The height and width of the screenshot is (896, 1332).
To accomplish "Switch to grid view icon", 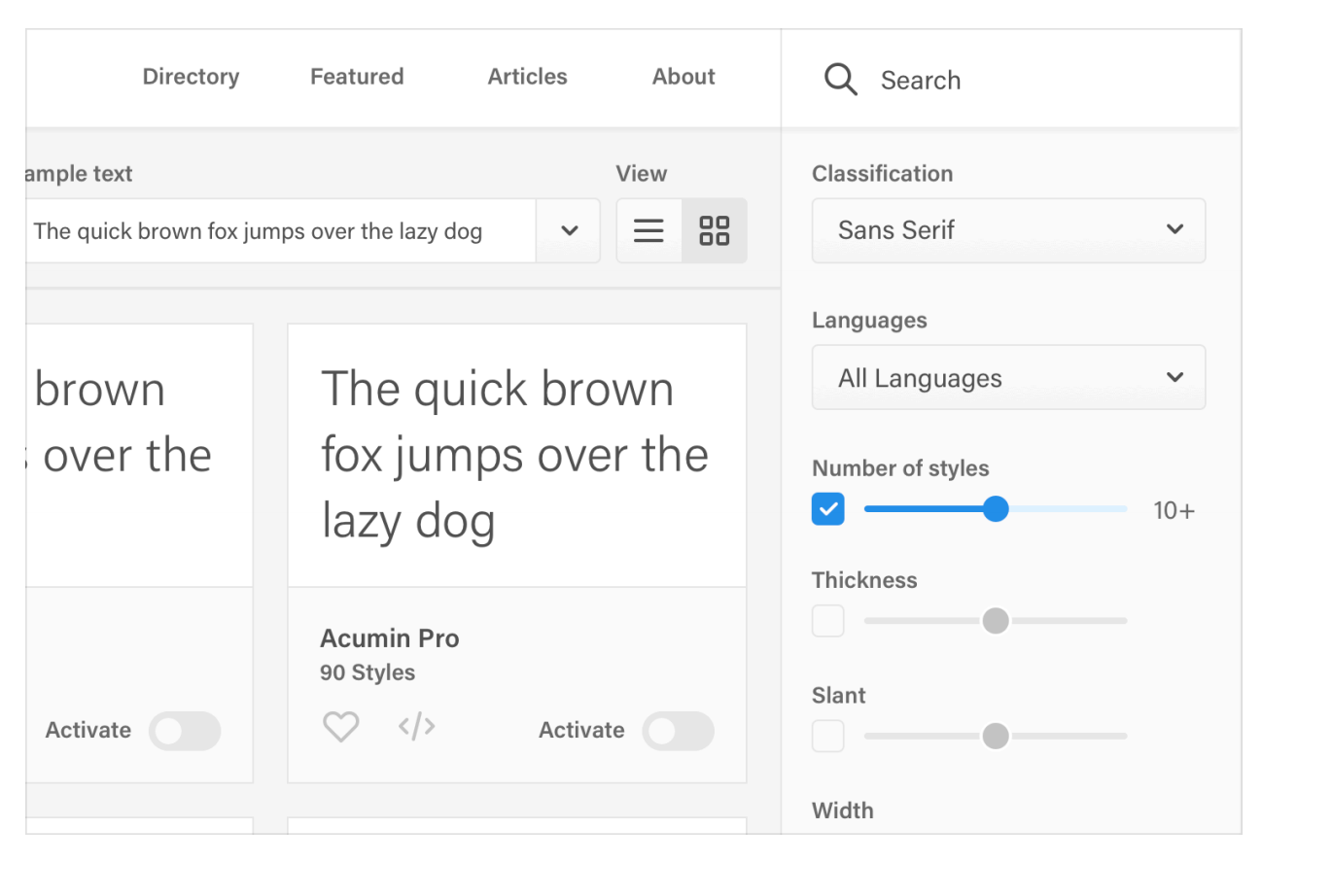I will (715, 231).
